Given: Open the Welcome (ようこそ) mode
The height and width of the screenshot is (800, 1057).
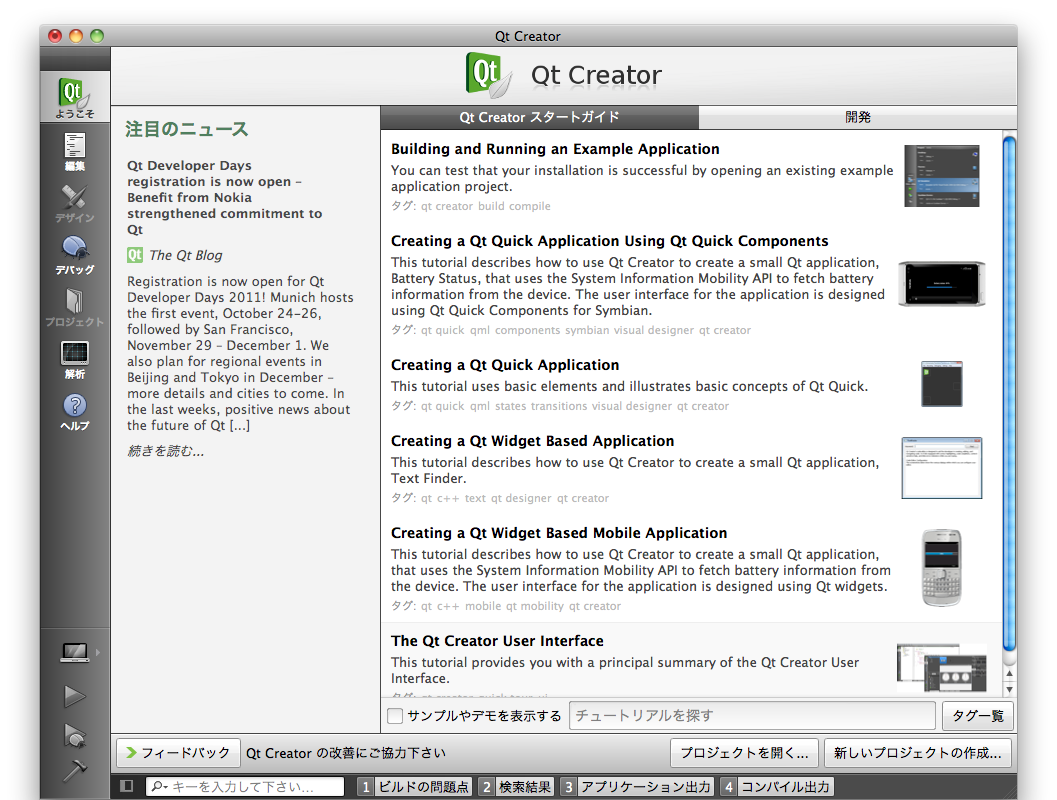Looking at the screenshot, I should pyautogui.click(x=75, y=97).
